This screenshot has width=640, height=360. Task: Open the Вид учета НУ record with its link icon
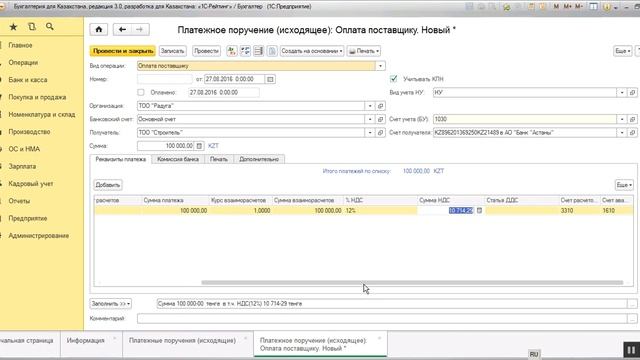(632, 93)
